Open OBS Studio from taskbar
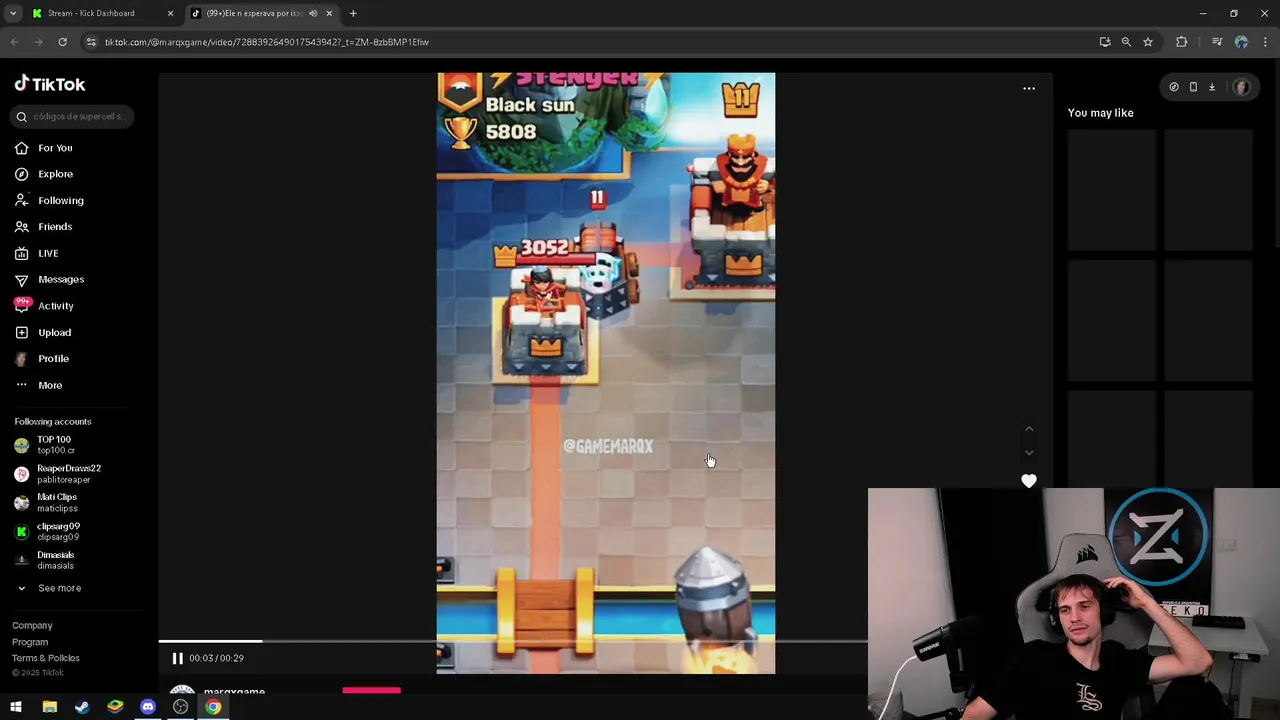 coord(181,707)
